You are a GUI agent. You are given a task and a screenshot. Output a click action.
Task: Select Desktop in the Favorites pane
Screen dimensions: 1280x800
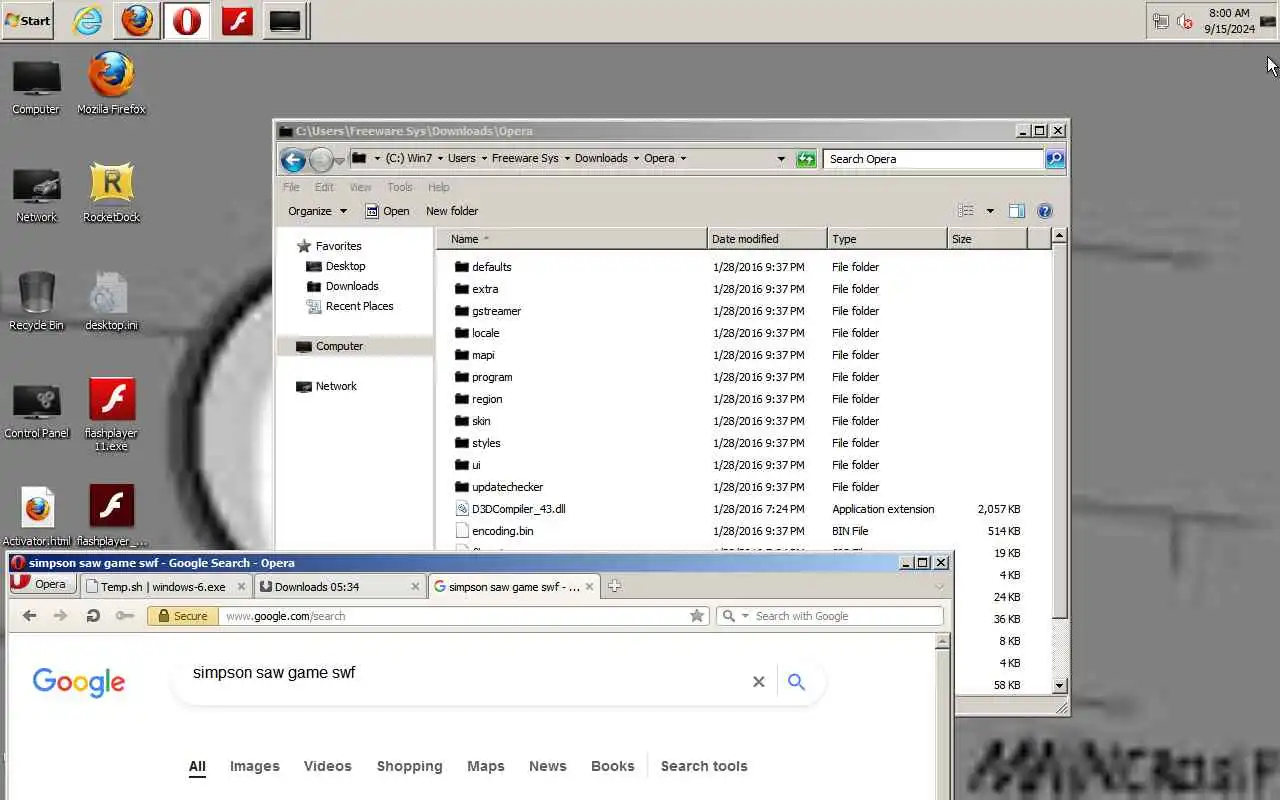click(x=335, y=266)
